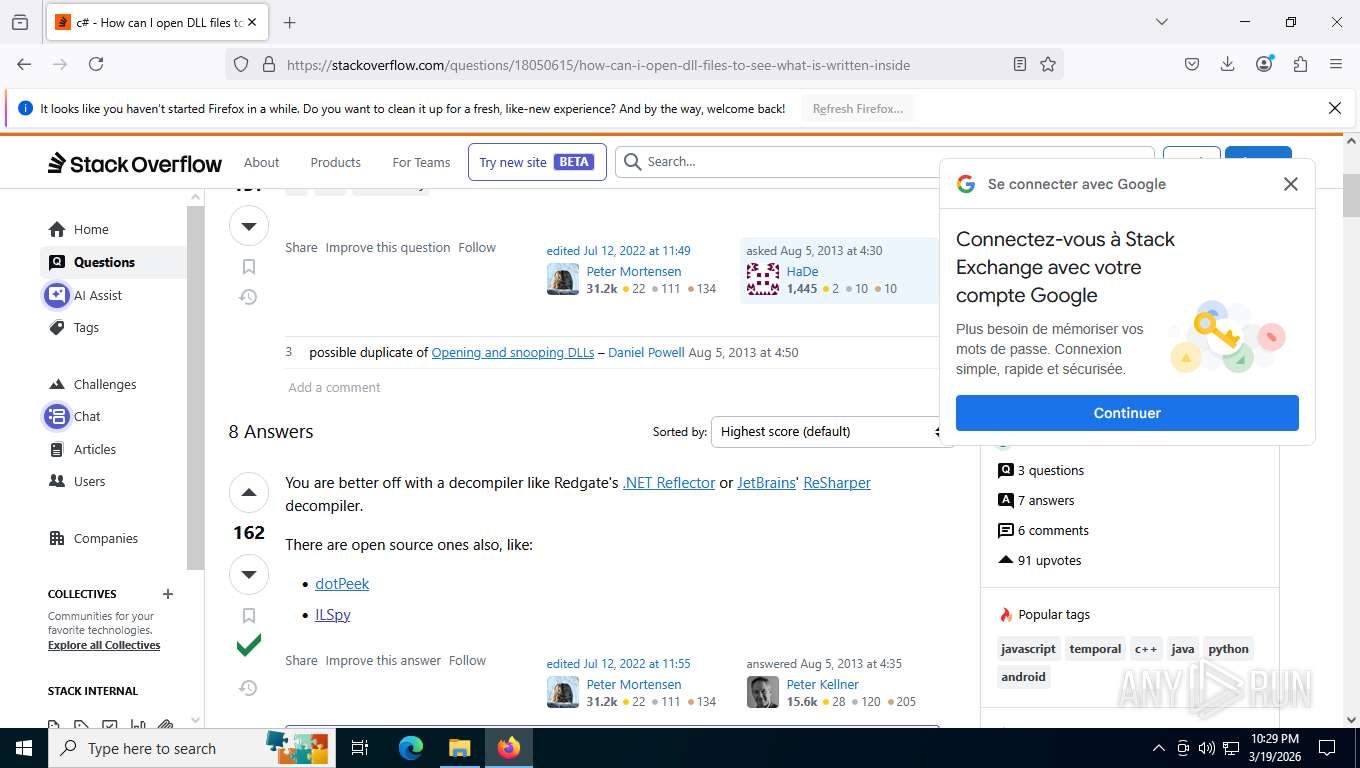
Task: Select the javascript popular tag
Action: pos(1028,649)
